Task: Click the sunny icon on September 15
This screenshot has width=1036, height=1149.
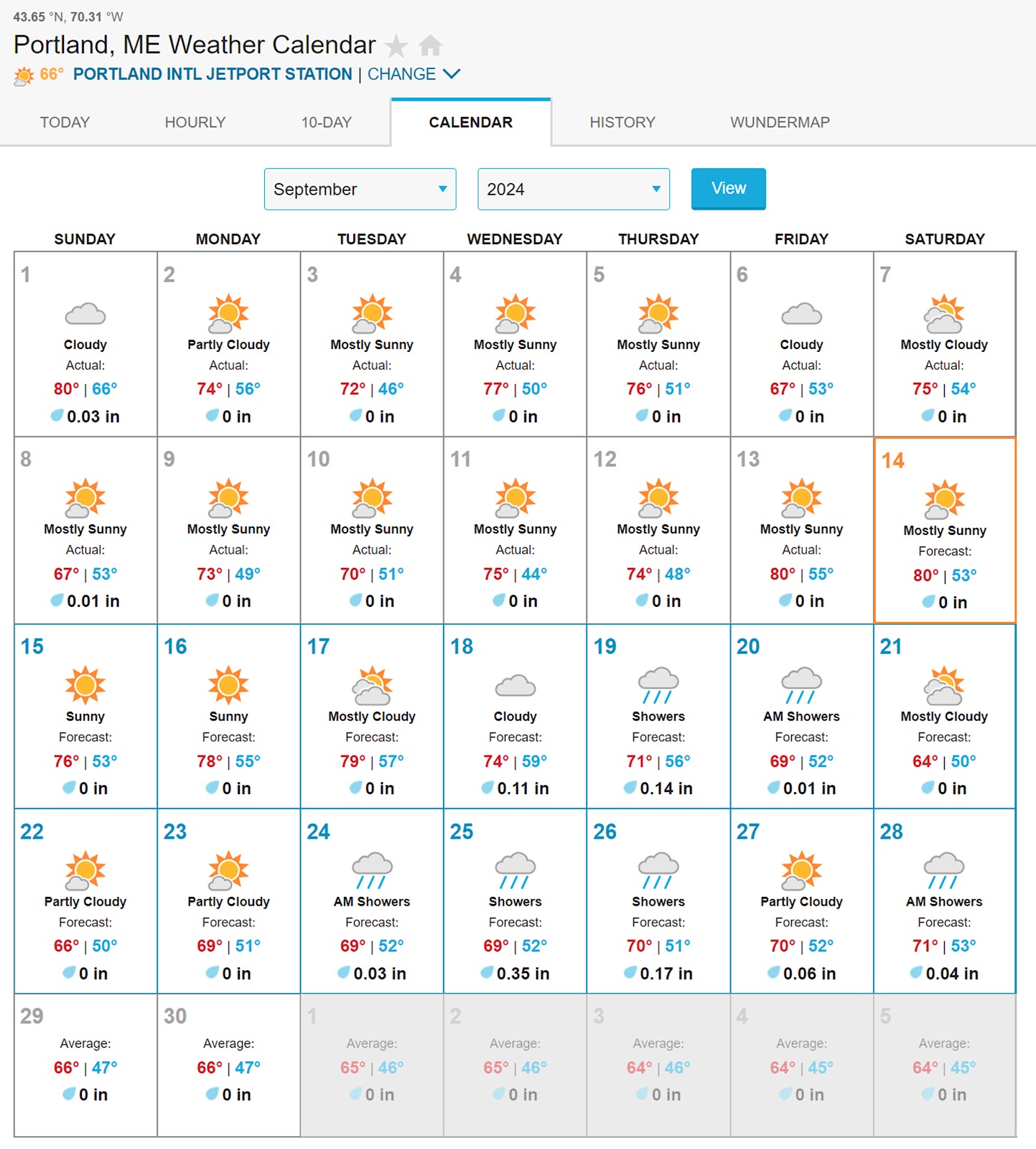Action: click(85, 684)
